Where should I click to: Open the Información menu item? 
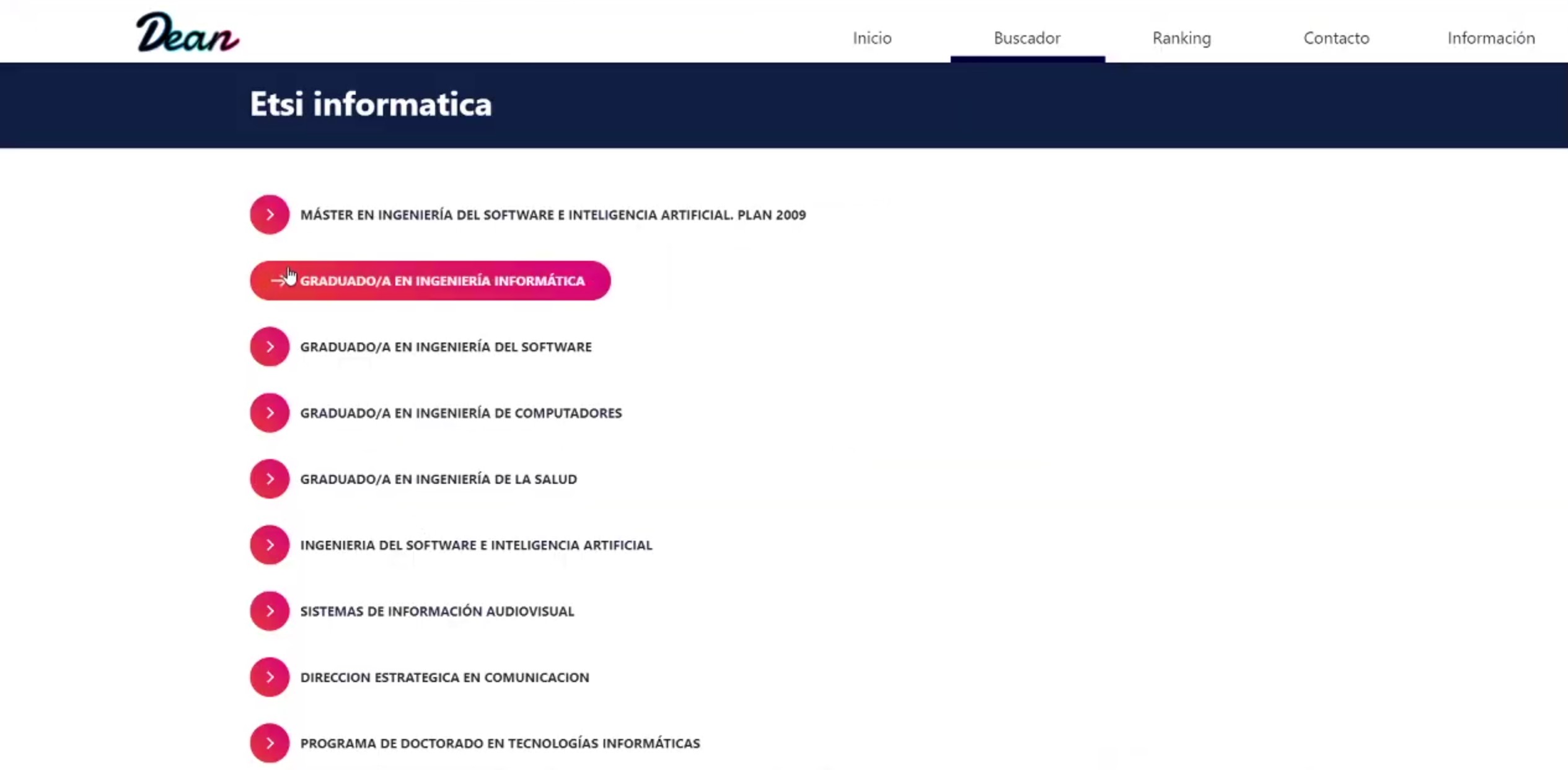1491,38
